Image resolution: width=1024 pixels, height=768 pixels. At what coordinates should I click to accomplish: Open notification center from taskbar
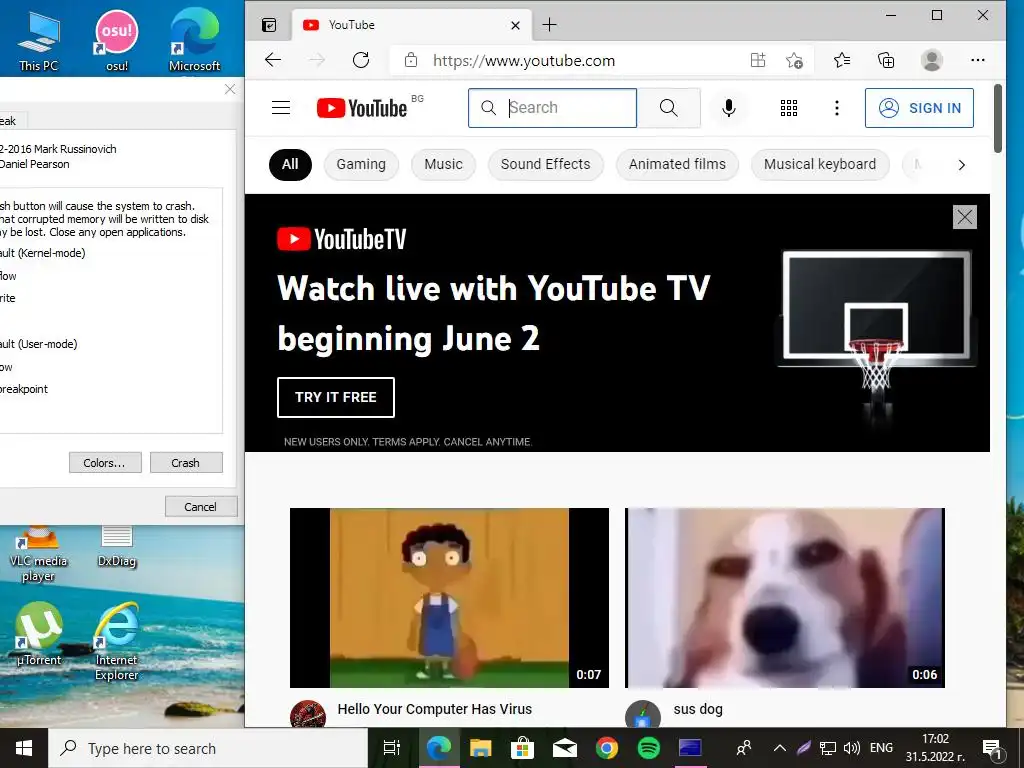(x=993, y=748)
